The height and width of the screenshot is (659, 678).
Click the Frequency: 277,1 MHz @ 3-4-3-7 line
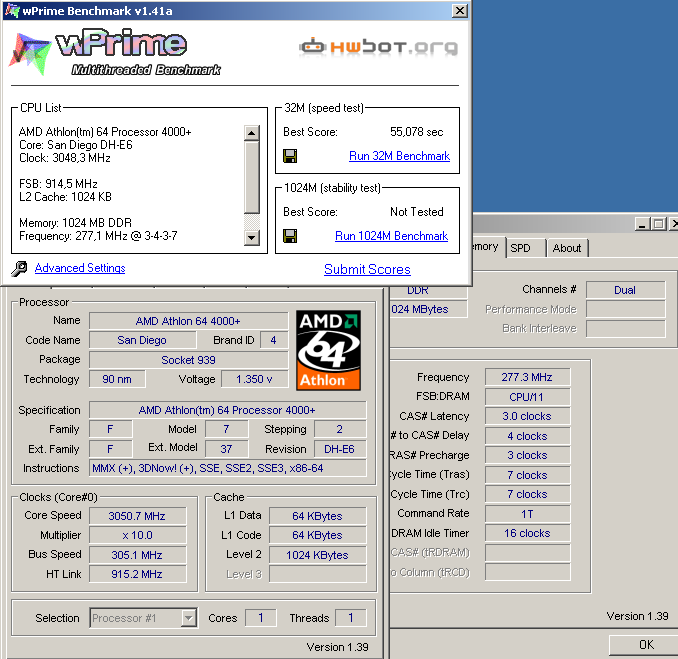coord(98,236)
